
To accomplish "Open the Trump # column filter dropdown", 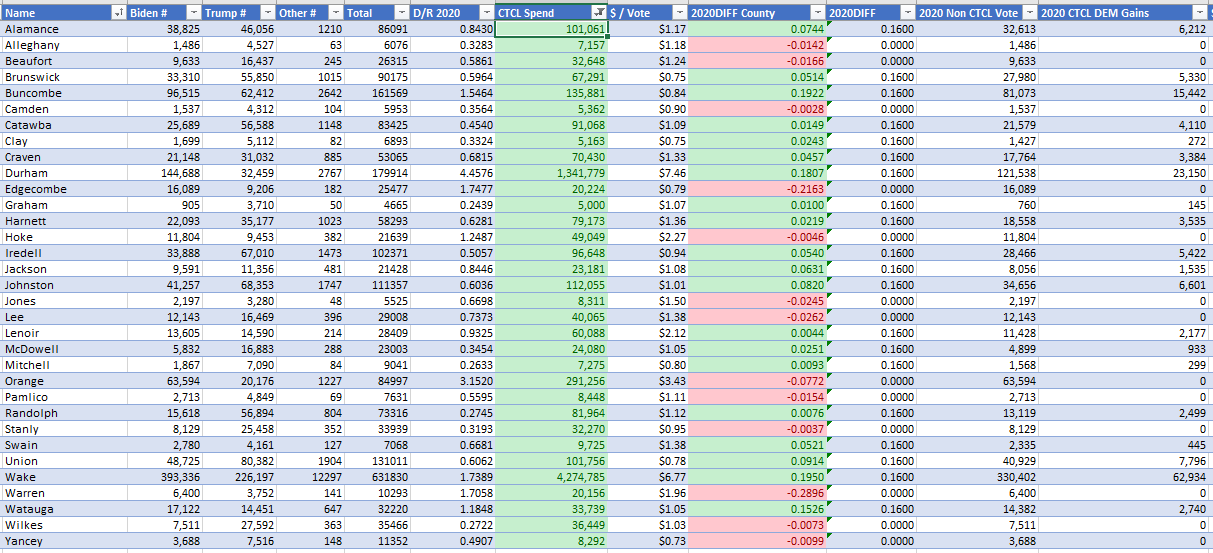I will point(266,13).
